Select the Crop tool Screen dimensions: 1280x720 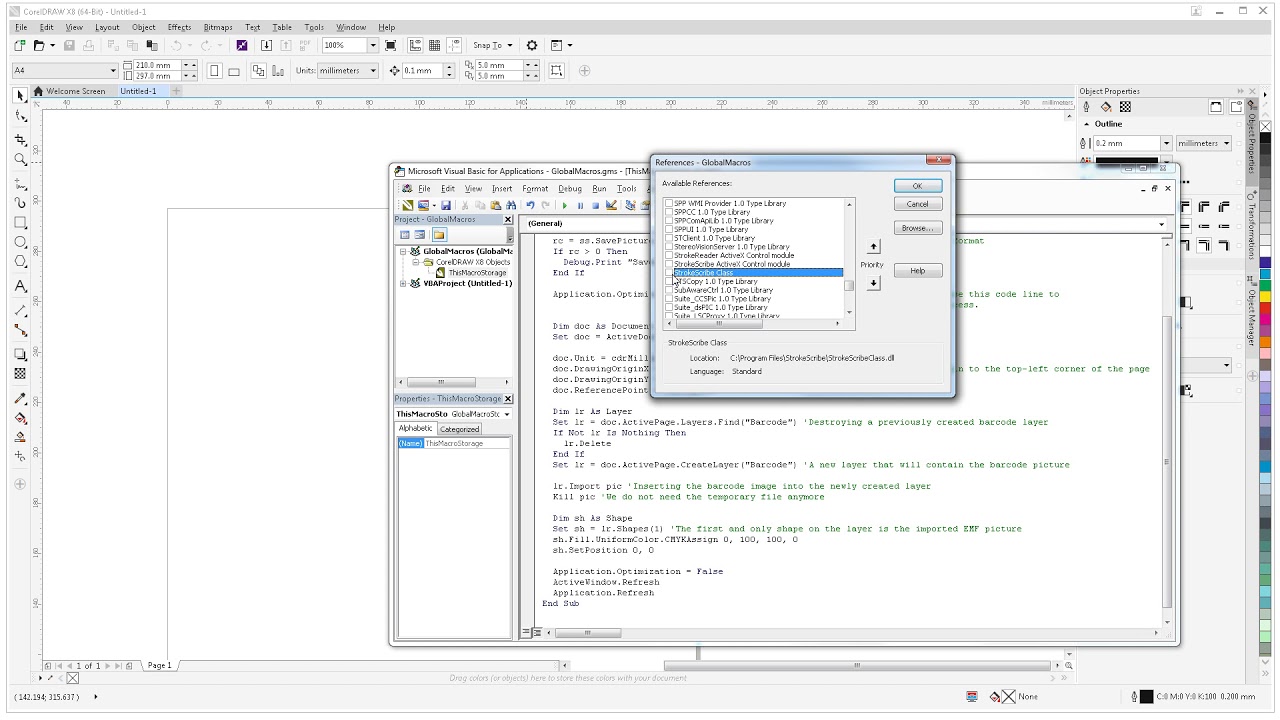click(20, 140)
